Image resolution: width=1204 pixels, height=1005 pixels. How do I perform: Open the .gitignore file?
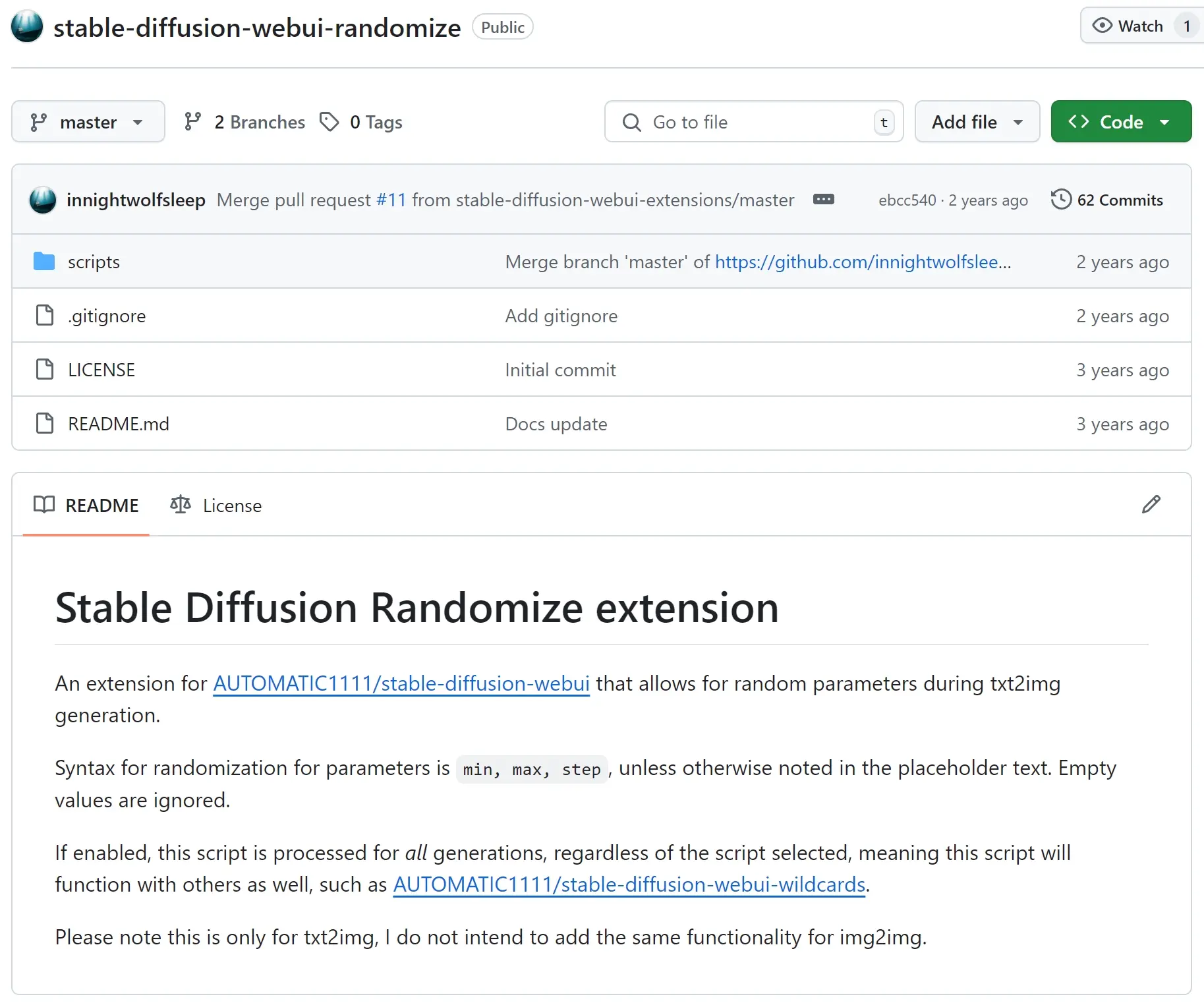point(107,316)
